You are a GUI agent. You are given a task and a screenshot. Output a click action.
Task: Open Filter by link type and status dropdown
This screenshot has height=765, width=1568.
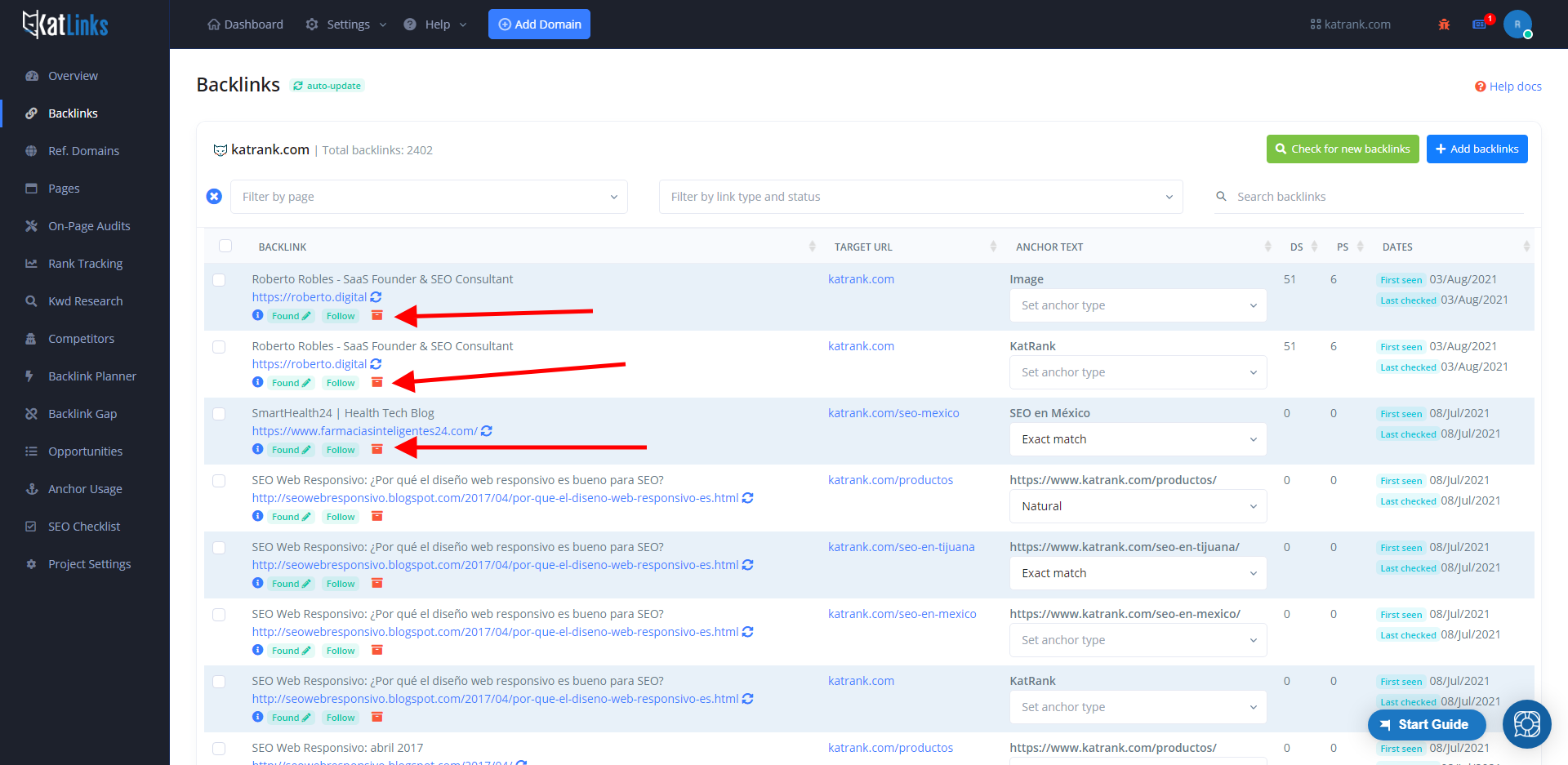(x=921, y=197)
